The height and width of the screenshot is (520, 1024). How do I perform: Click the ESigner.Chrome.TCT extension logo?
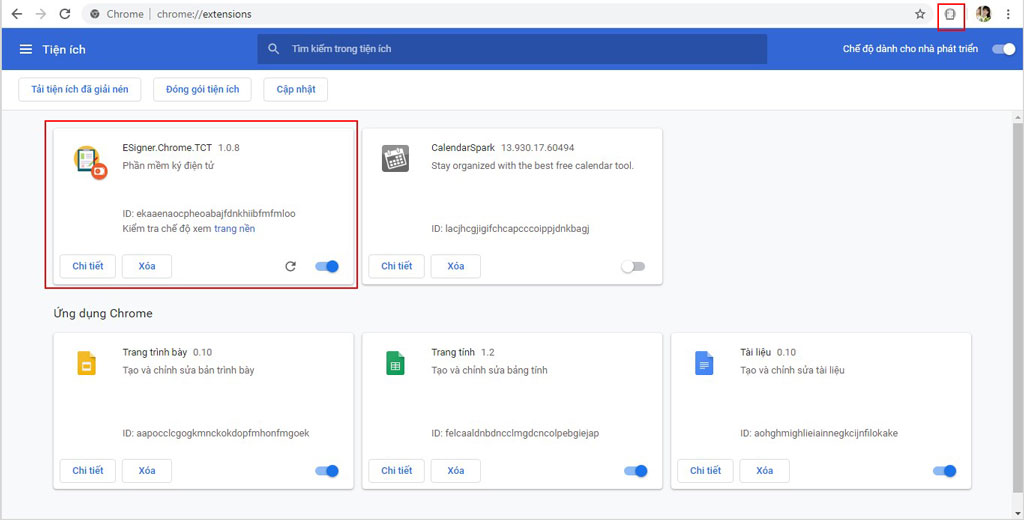tap(90, 162)
